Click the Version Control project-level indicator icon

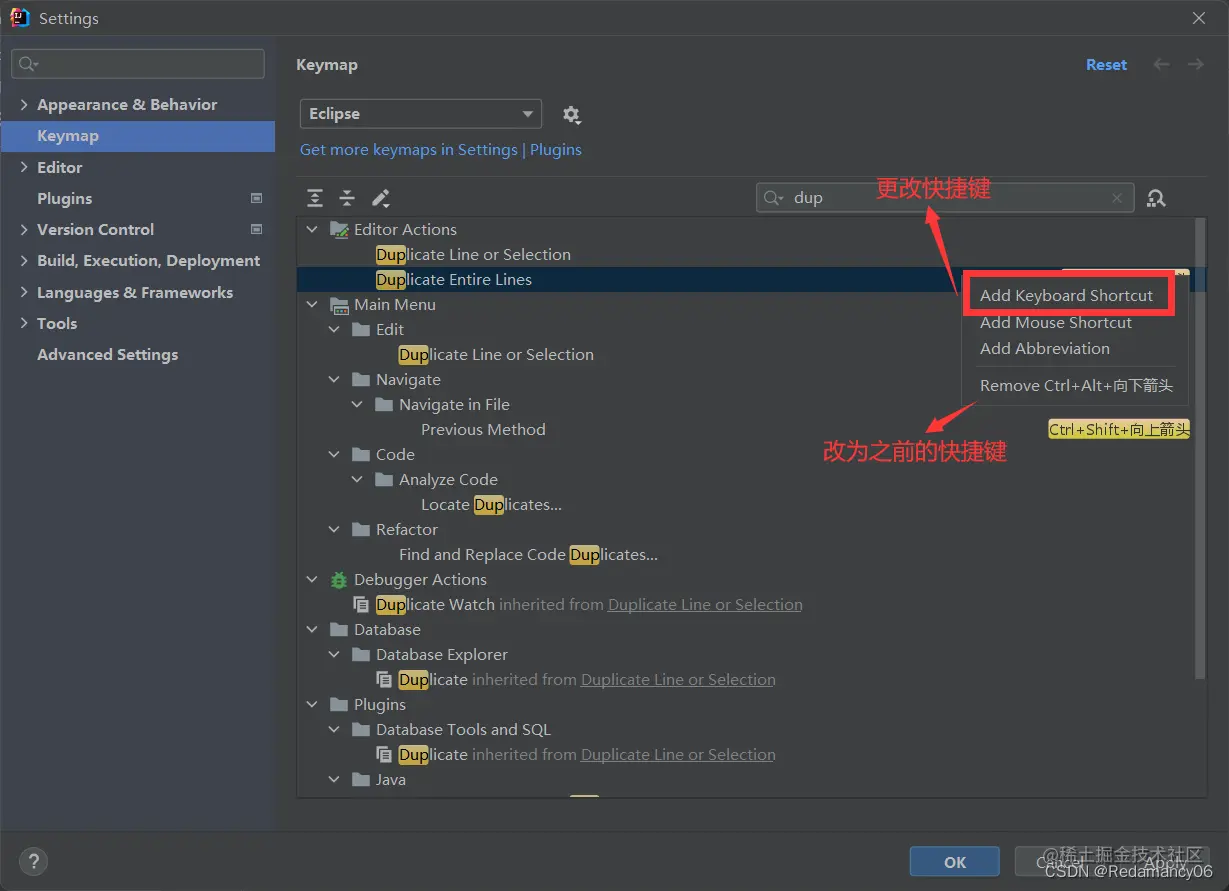[256, 229]
